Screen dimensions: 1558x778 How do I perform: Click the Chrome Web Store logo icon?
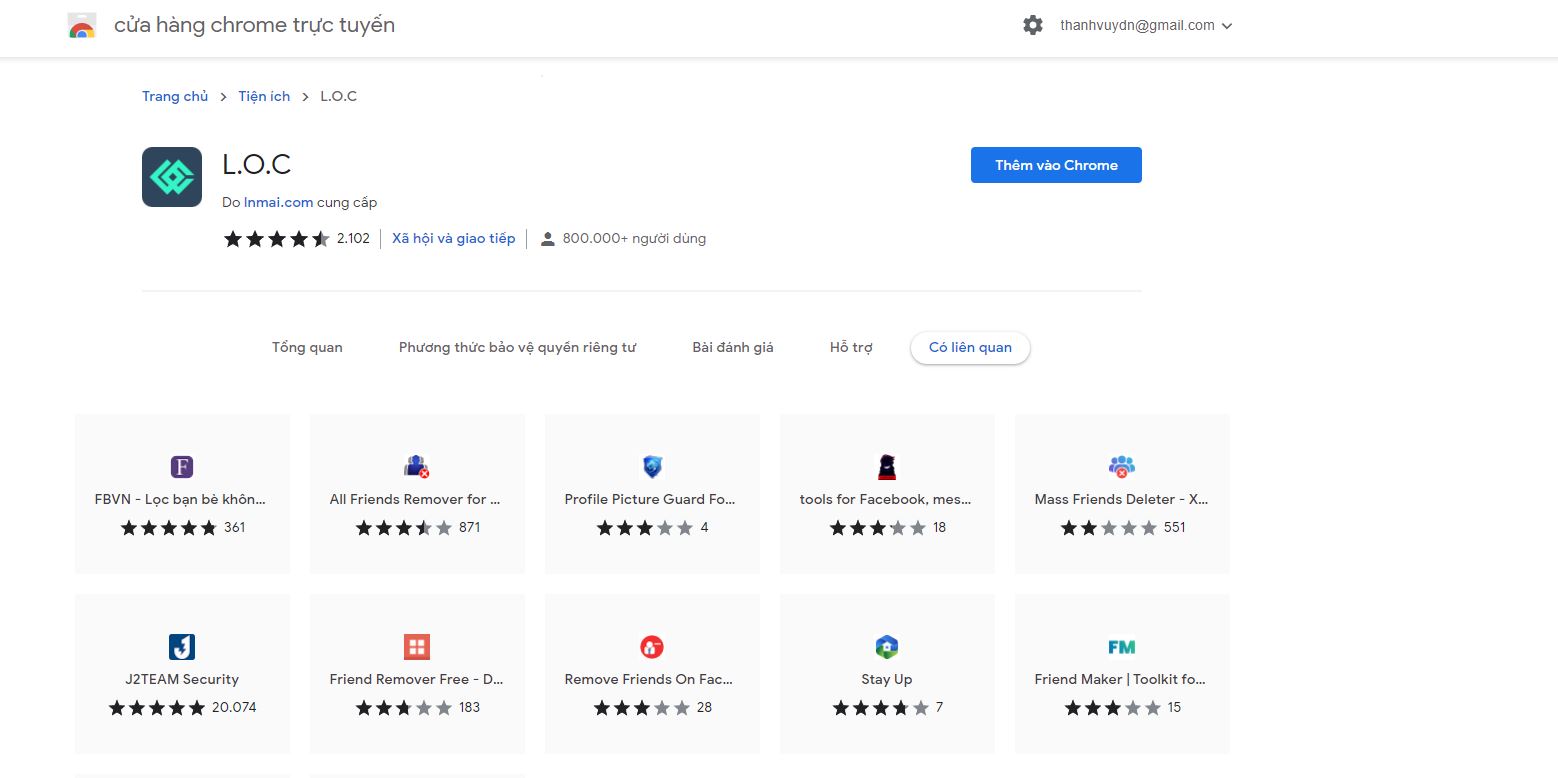(82, 26)
